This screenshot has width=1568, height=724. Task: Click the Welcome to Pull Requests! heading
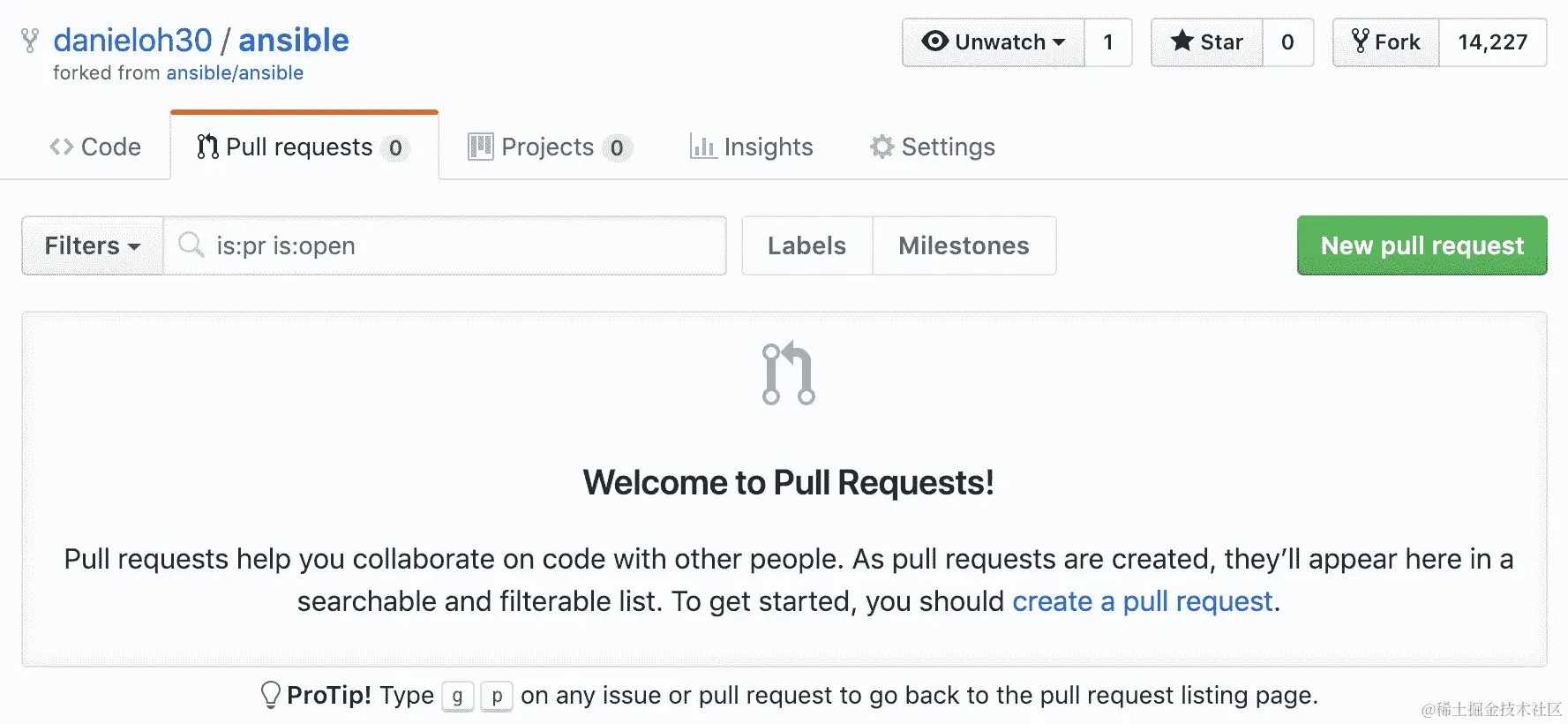pyautogui.click(x=788, y=483)
